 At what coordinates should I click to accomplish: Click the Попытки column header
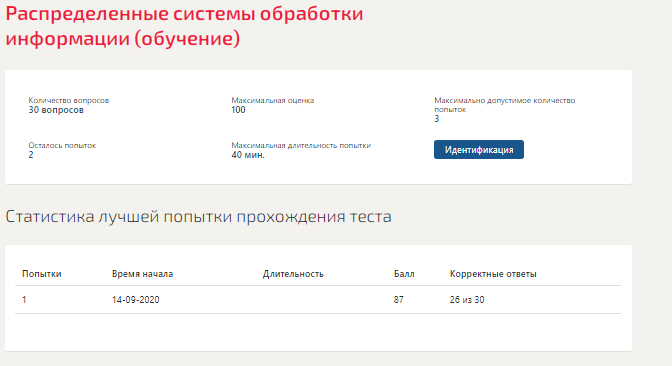[x=42, y=274]
